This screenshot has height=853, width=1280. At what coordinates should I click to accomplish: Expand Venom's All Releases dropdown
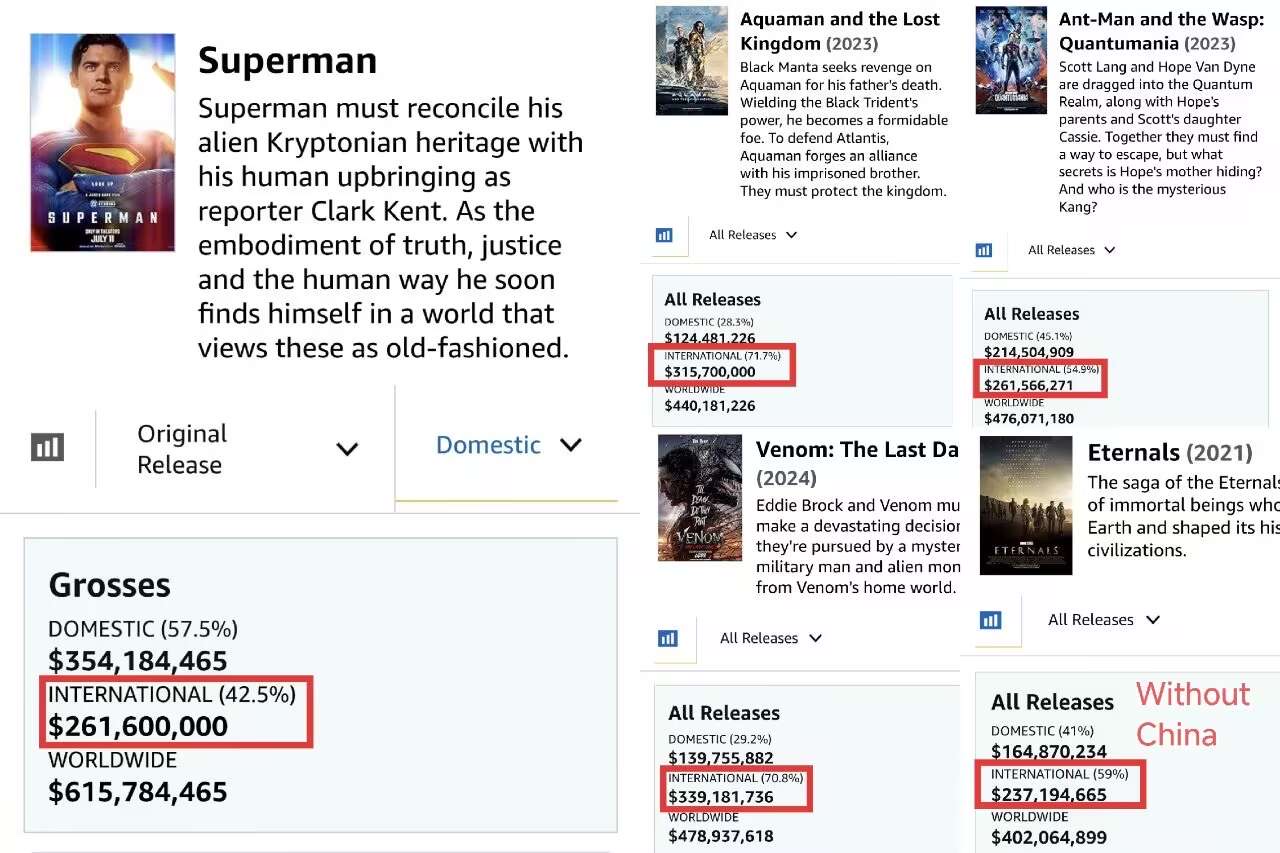point(771,638)
